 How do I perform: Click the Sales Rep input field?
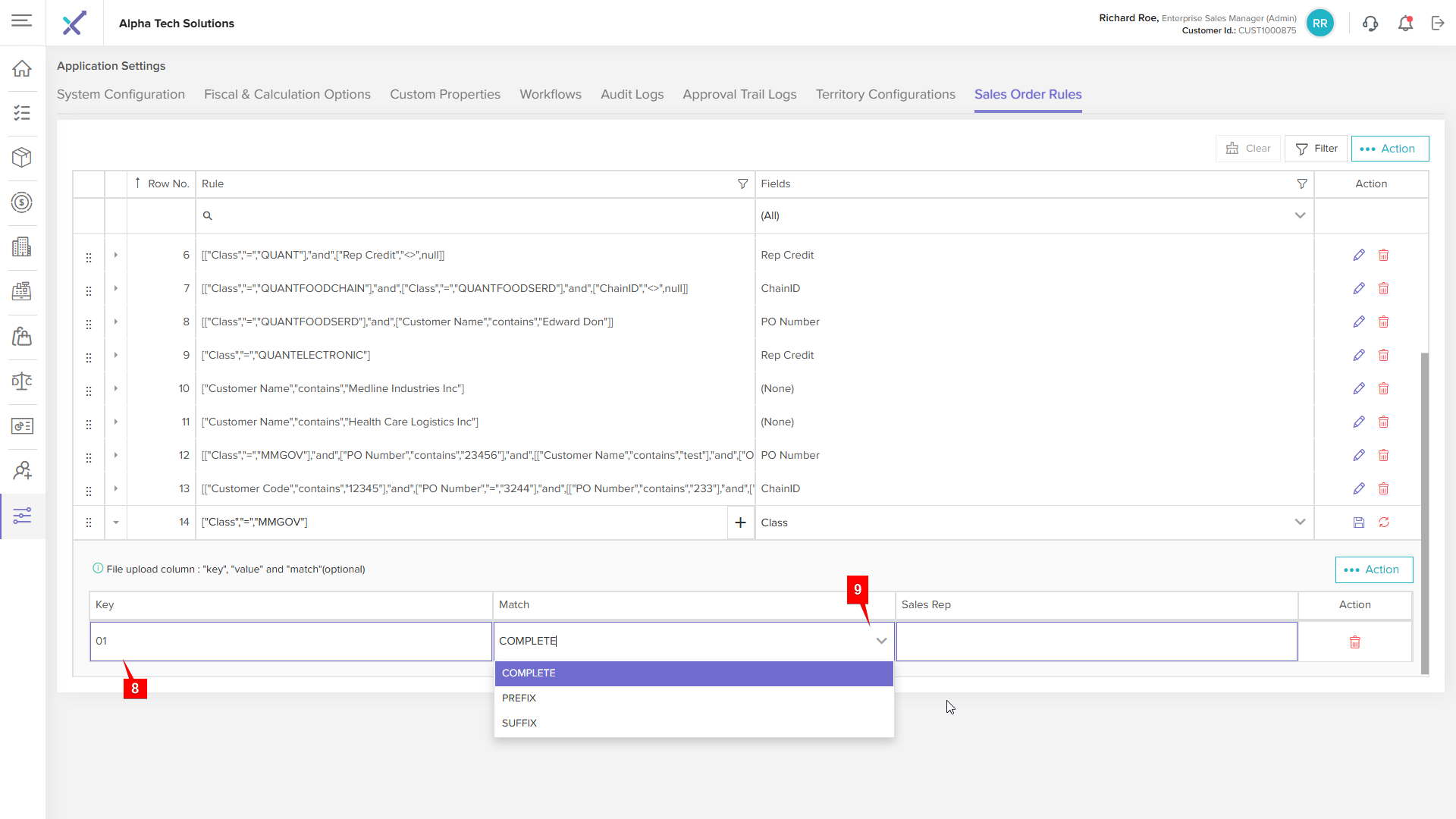coord(1096,642)
